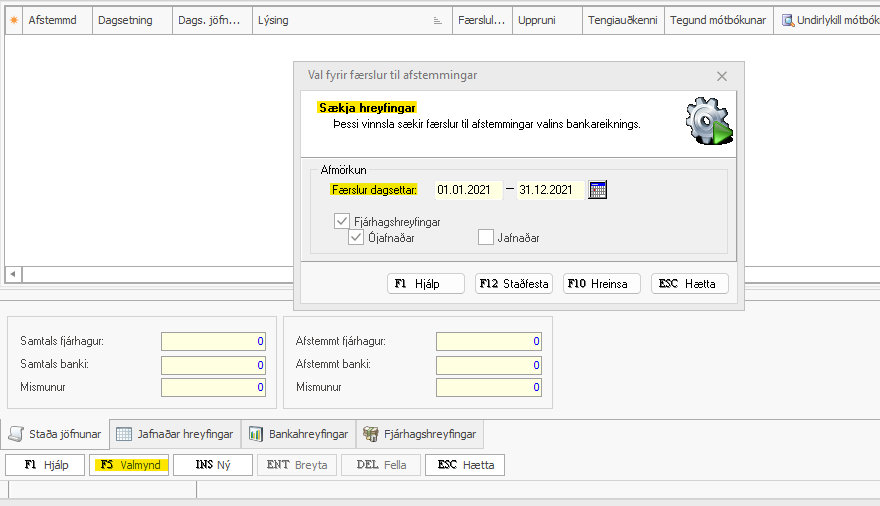Screen dimensions: 880x506
Task: Open the Jafnaðar hreyfingar tab
Action: (175, 434)
